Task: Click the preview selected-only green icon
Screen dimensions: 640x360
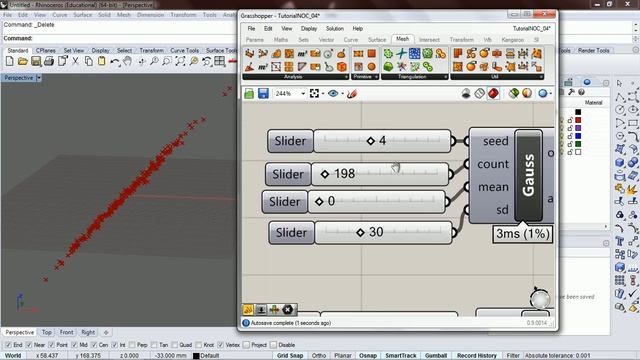Action: (x=513, y=93)
